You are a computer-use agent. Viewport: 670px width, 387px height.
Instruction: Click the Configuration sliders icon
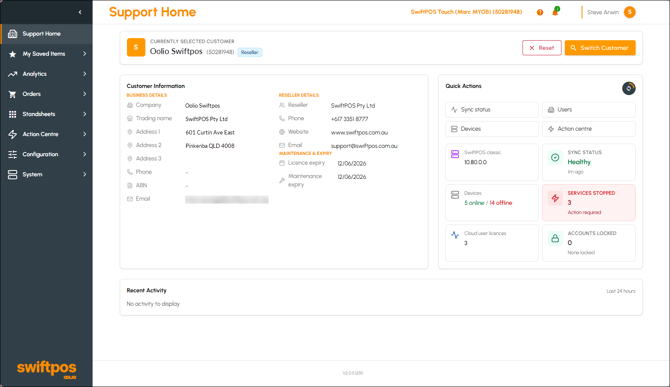12,154
